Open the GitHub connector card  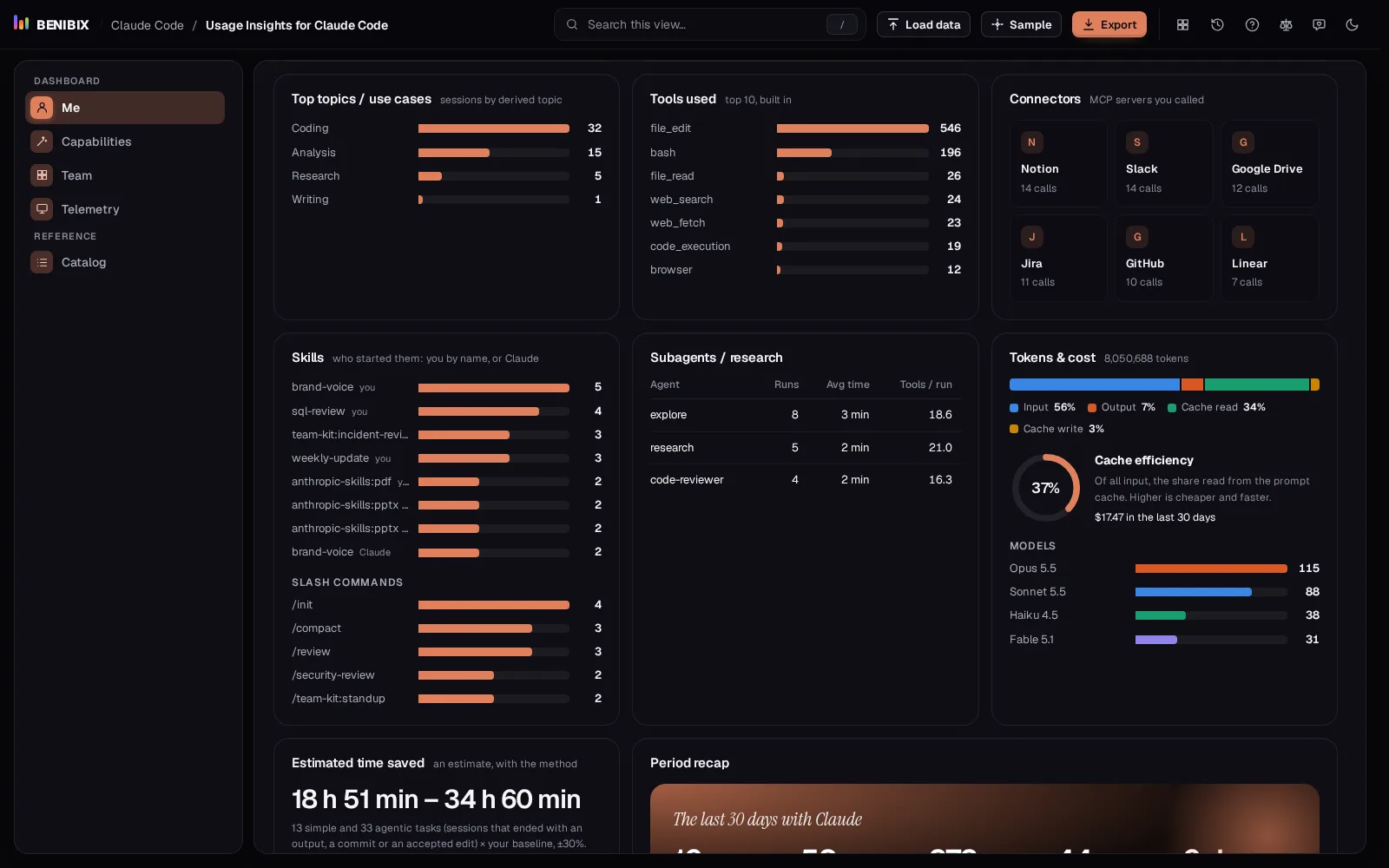click(1164, 258)
